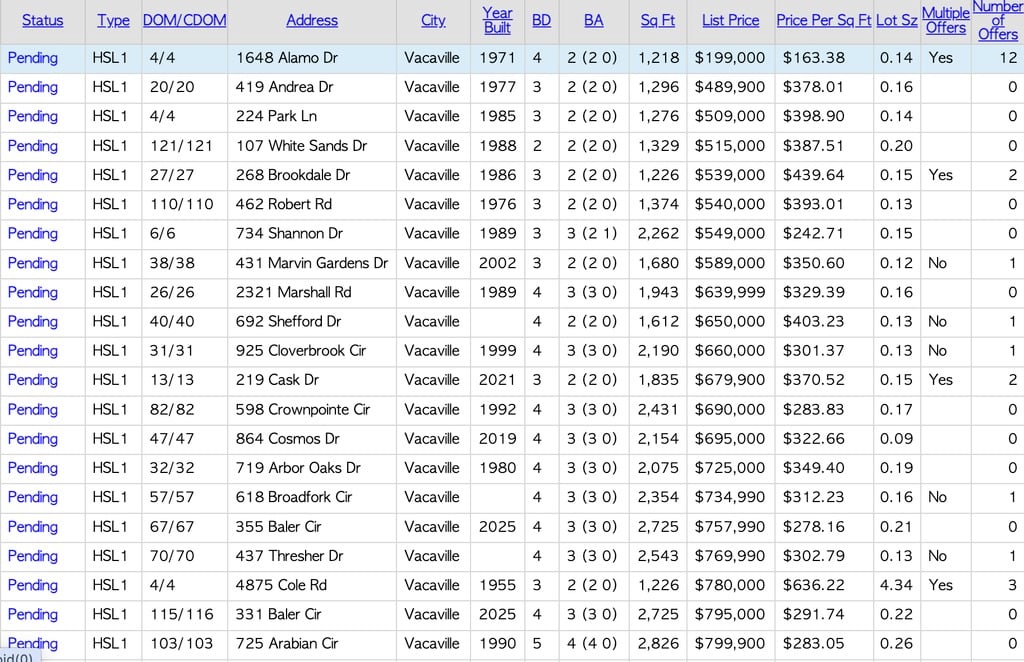Viewport: 1024px width, 662px height.
Task: Sort by BA bathrooms header
Action: [593, 20]
